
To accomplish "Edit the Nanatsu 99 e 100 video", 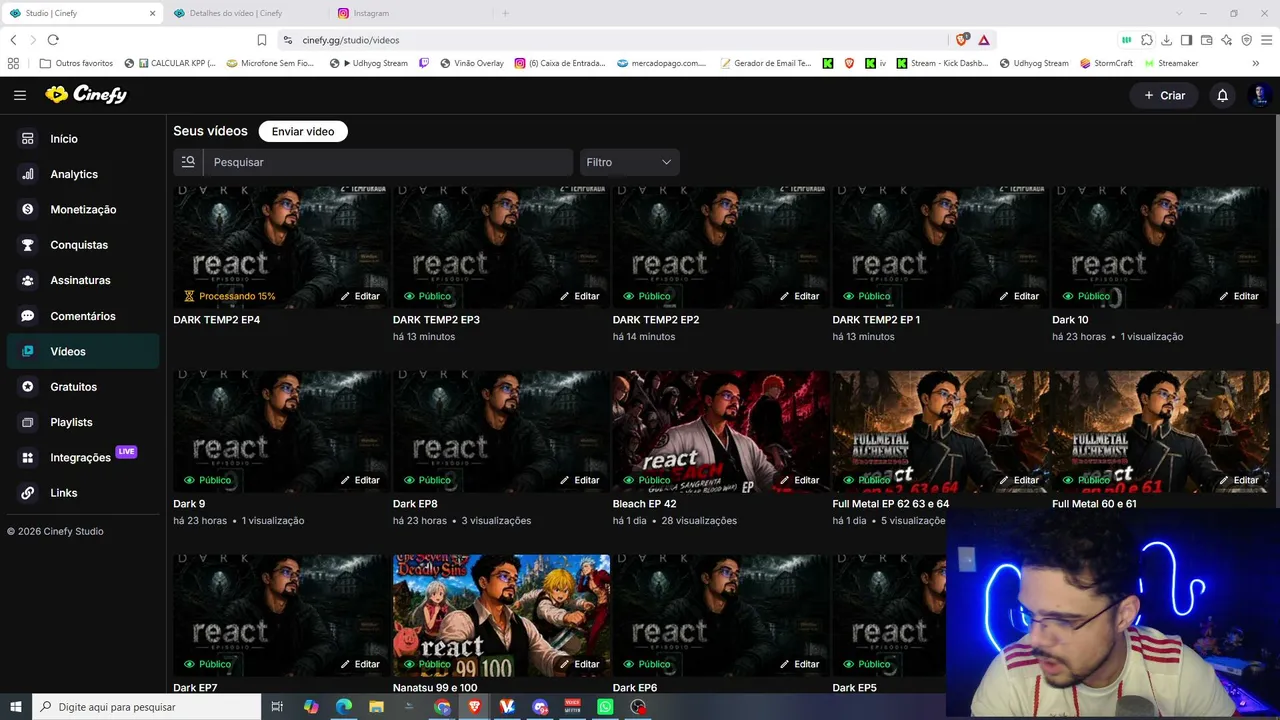I will pyautogui.click(x=580, y=664).
